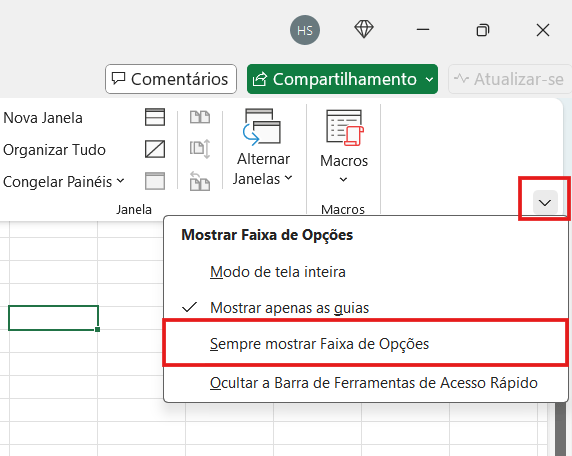Open the HS account profile avatar
572x456 pixels.
pyautogui.click(x=305, y=30)
